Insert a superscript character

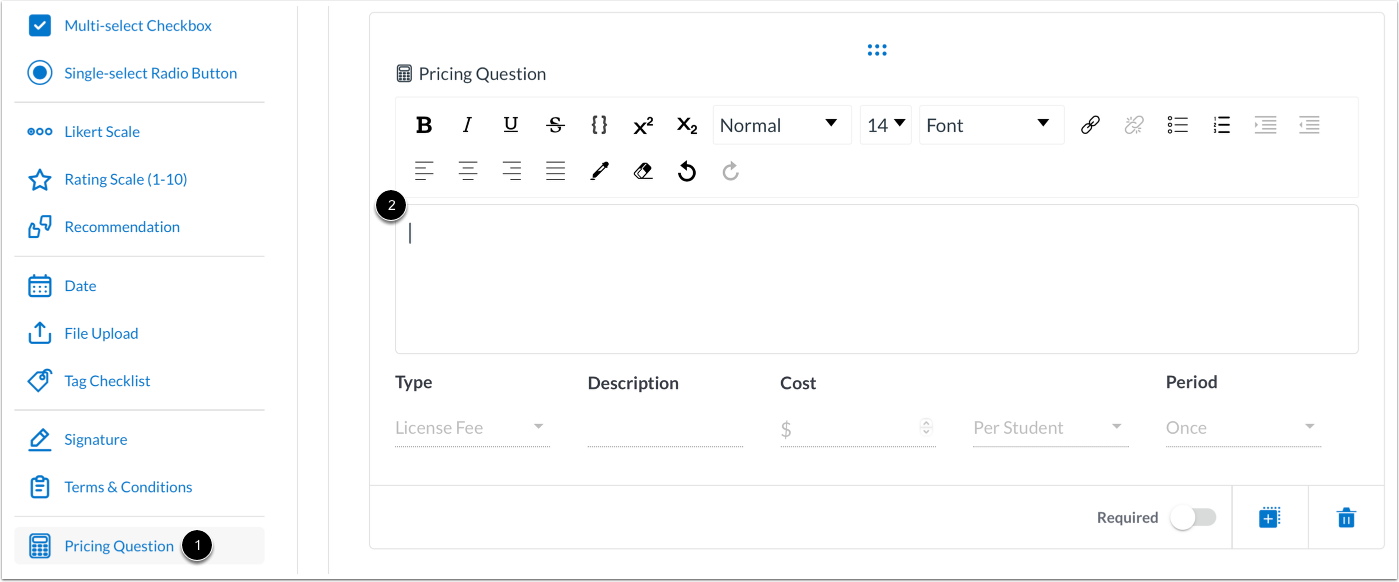coord(642,124)
